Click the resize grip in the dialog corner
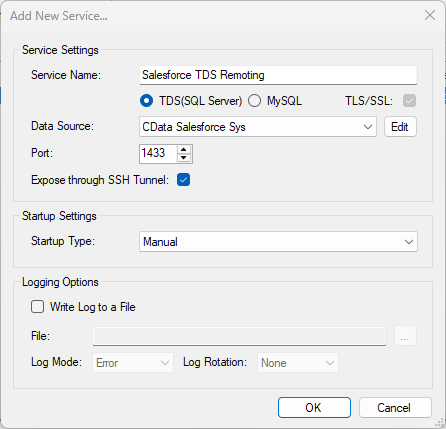The image size is (446, 429). [440, 423]
